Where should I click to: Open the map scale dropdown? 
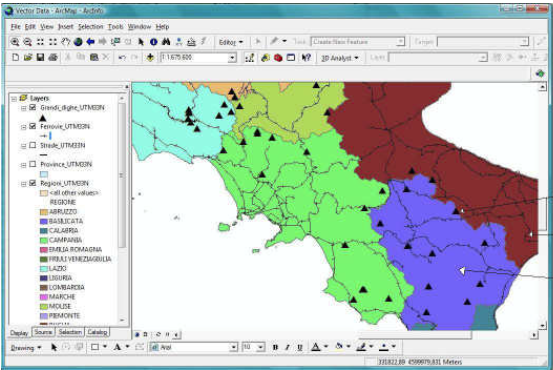pos(232,57)
